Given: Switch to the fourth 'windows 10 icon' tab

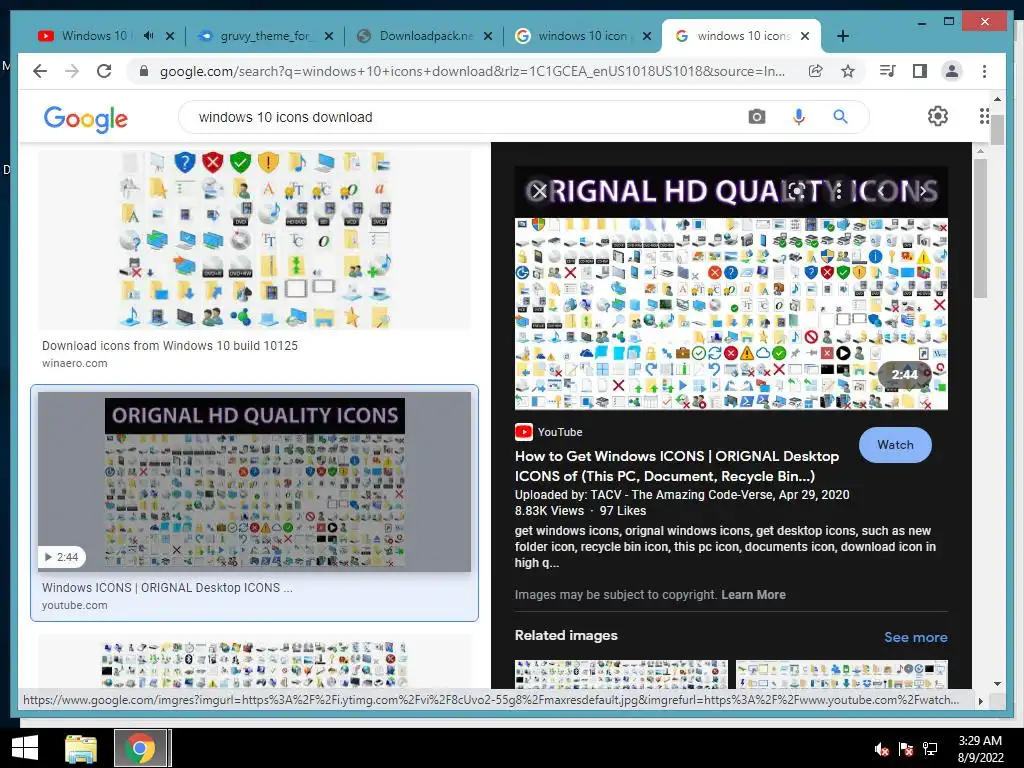Looking at the screenshot, I should click(x=582, y=36).
